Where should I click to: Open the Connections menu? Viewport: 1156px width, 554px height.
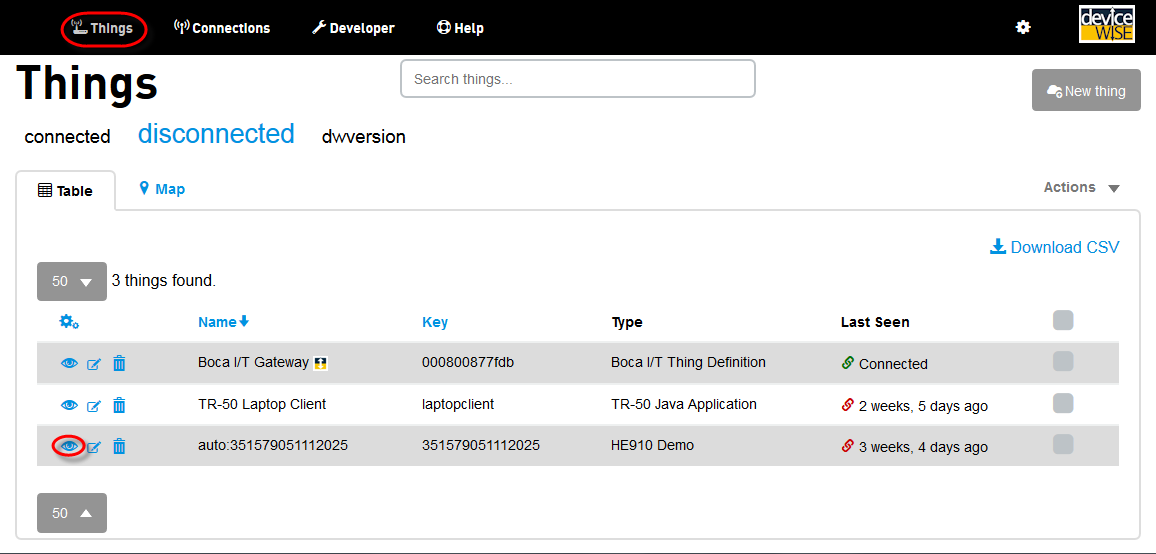tap(222, 28)
